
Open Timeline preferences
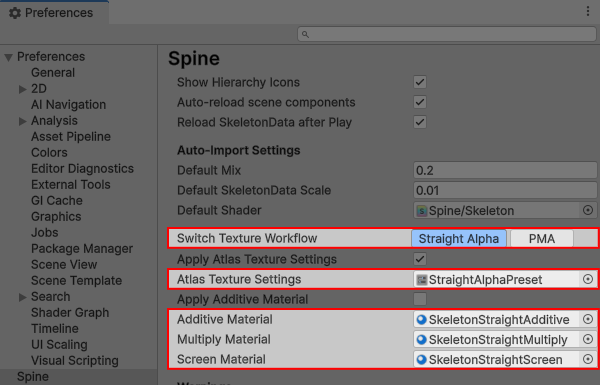click(54, 328)
